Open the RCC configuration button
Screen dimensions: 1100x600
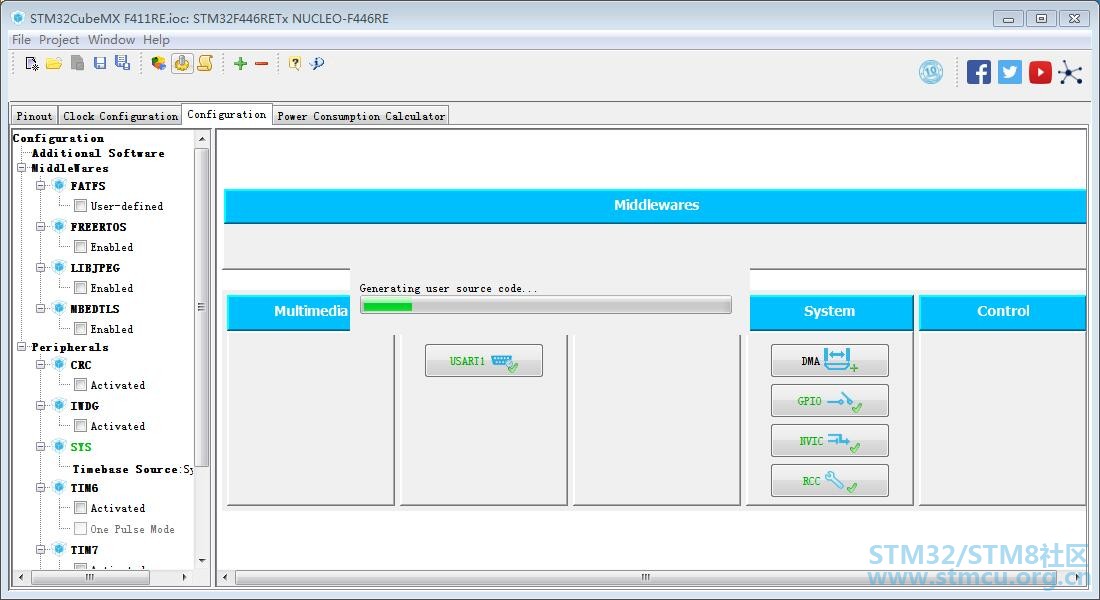click(x=829, y=481)
